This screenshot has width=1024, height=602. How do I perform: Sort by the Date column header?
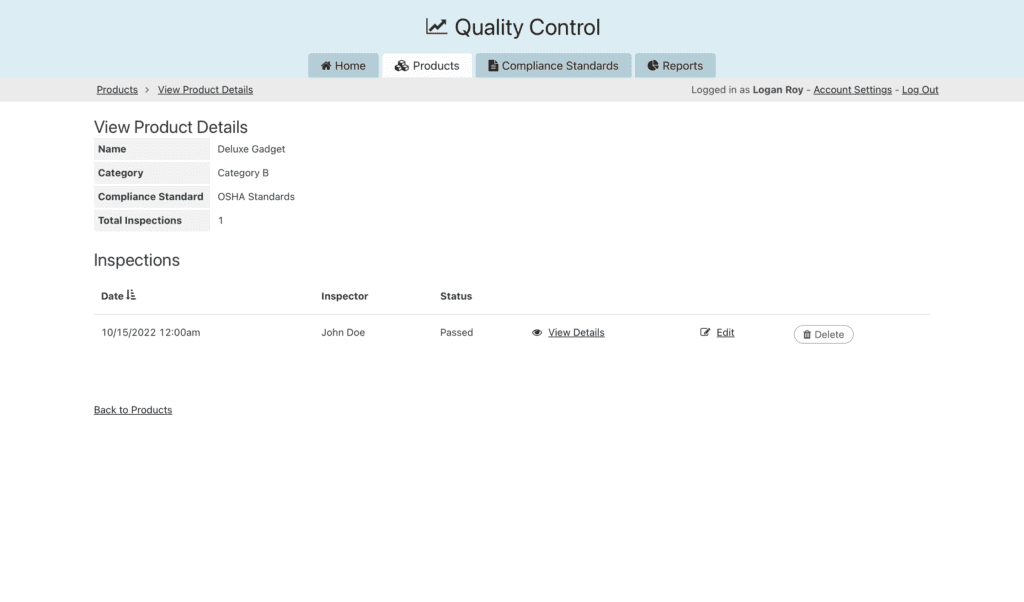click(112, 296)
